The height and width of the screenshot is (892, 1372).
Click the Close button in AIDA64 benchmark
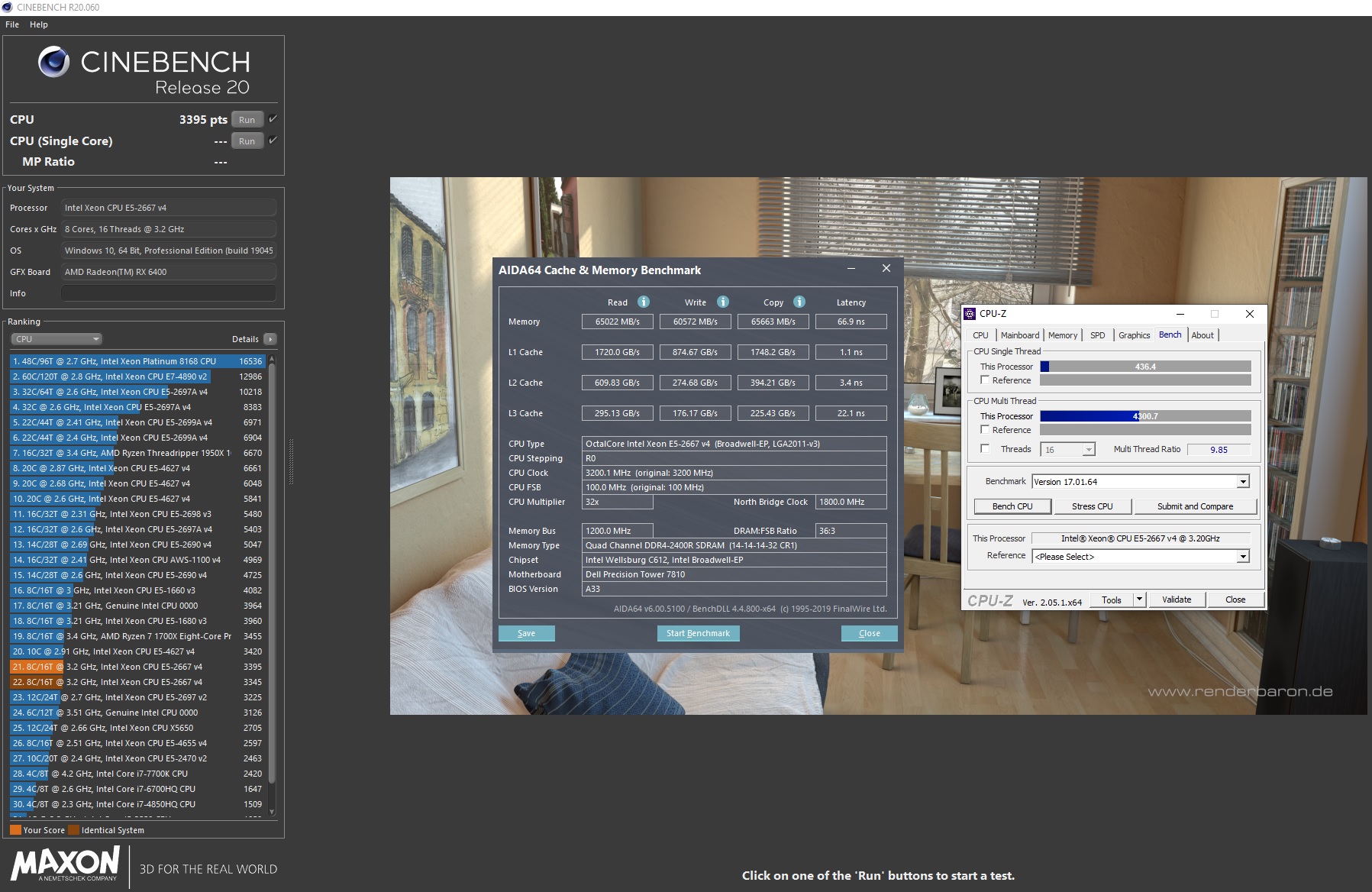click(x=869, y=633)
